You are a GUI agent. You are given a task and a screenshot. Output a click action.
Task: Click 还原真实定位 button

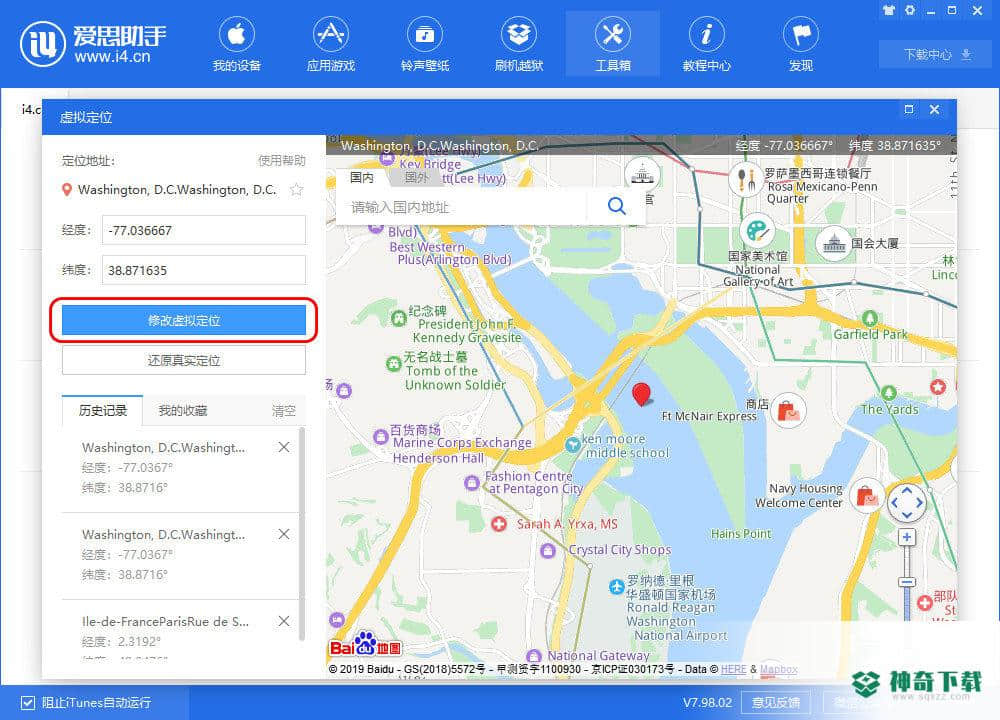[x=184, y=360]
